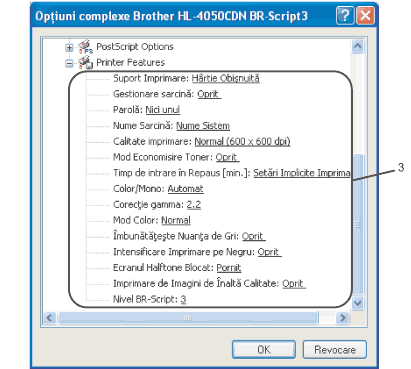Select Intensificare Imprimare pe Negru label
This screenshot has width=411, height=369.
pyautogui.click(x=184, y=252)
